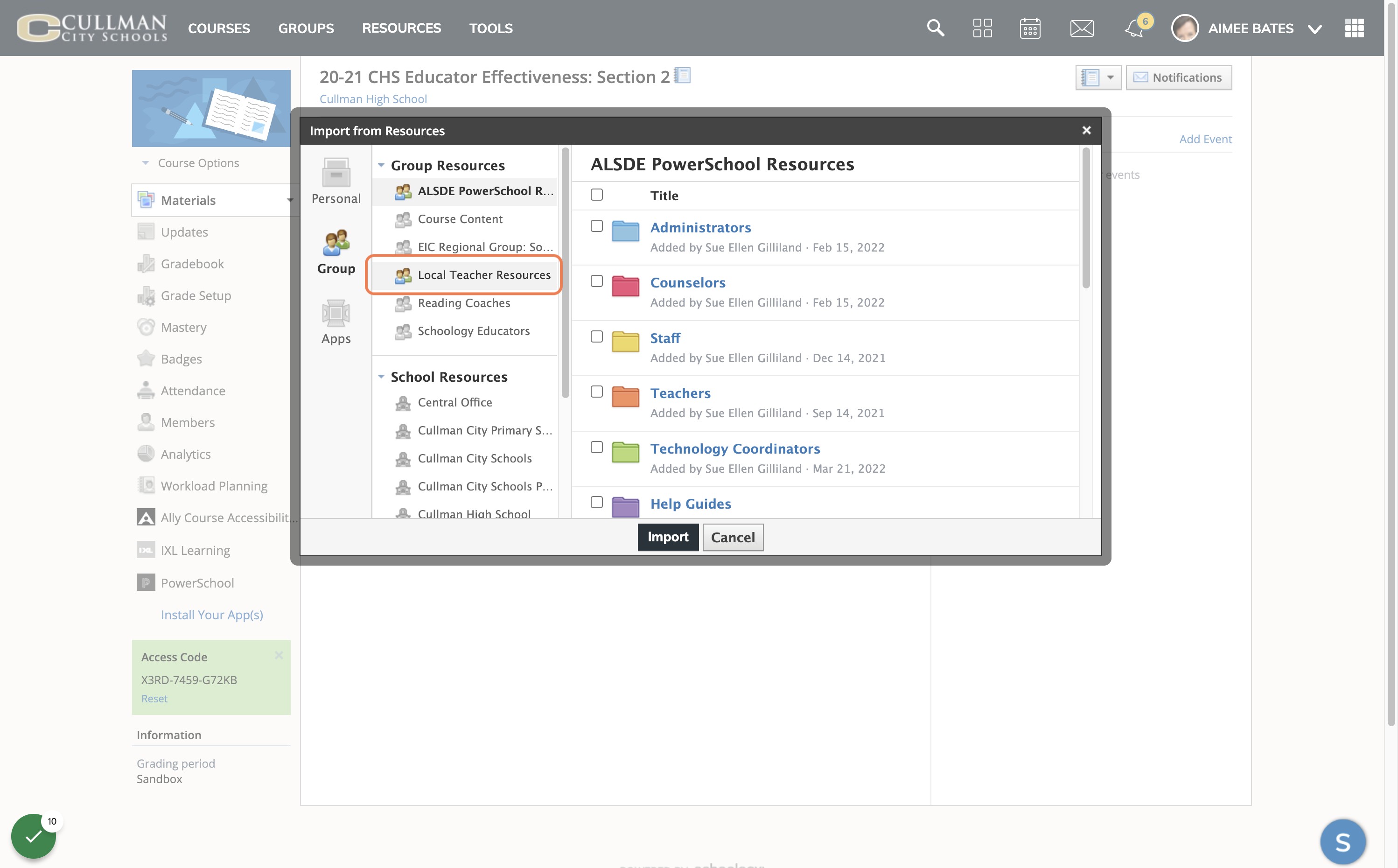Open the orange Teachers folder icon
Image resolution: width=1398 pixels, height=868 pixels.
625,396
